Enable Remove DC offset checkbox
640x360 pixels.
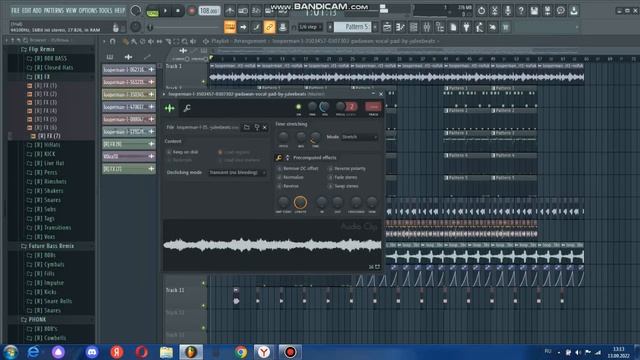point(280,169)
